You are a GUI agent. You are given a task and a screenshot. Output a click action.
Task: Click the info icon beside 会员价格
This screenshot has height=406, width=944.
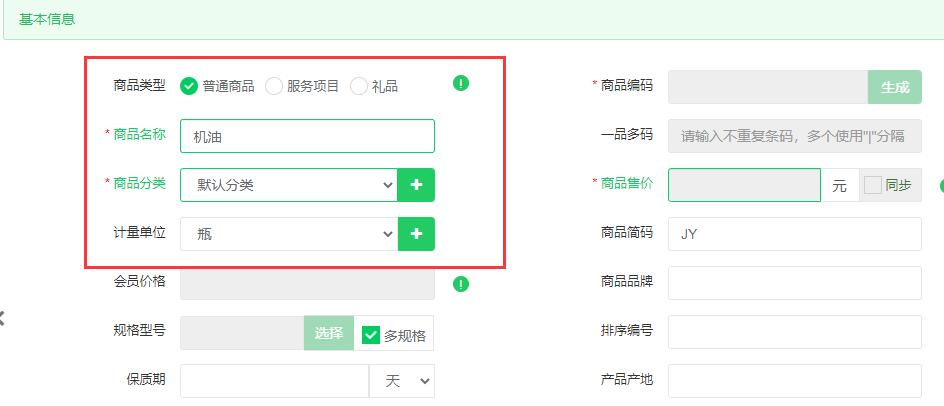(x=461, y=284)
